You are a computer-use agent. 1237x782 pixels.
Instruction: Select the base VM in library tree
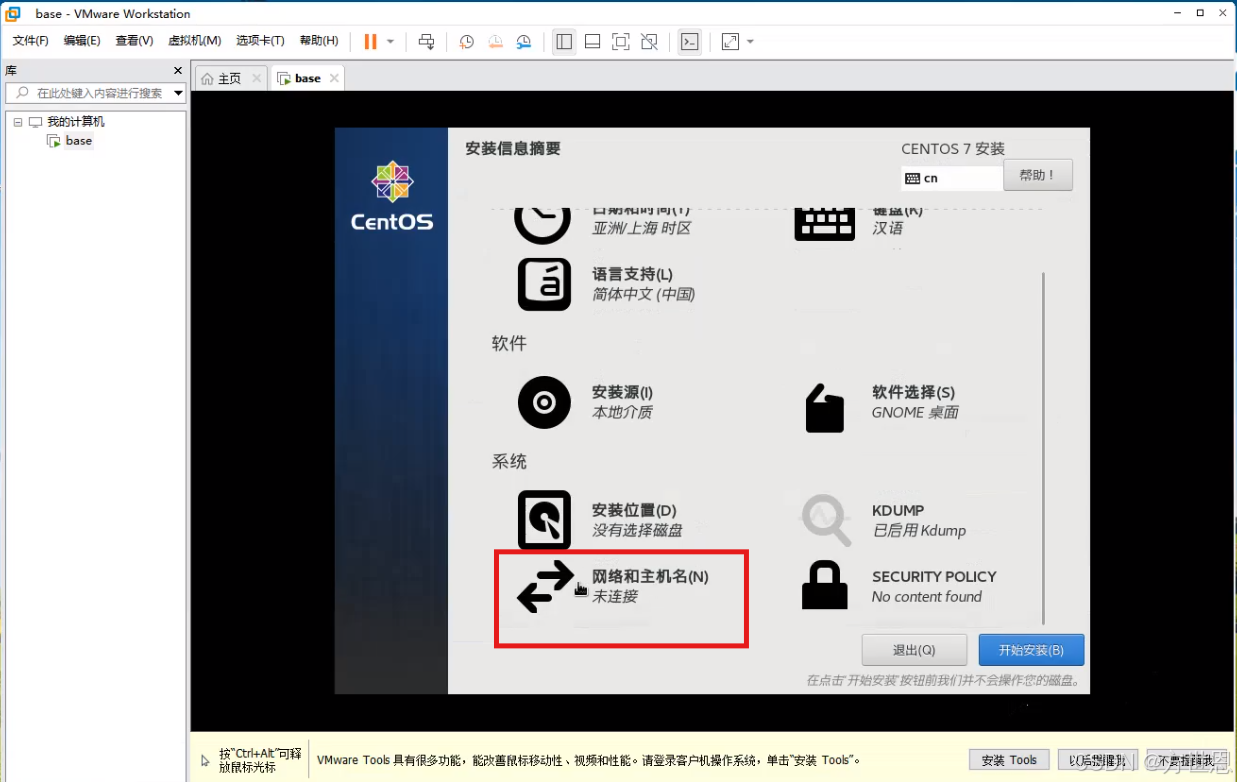[79, 141]
